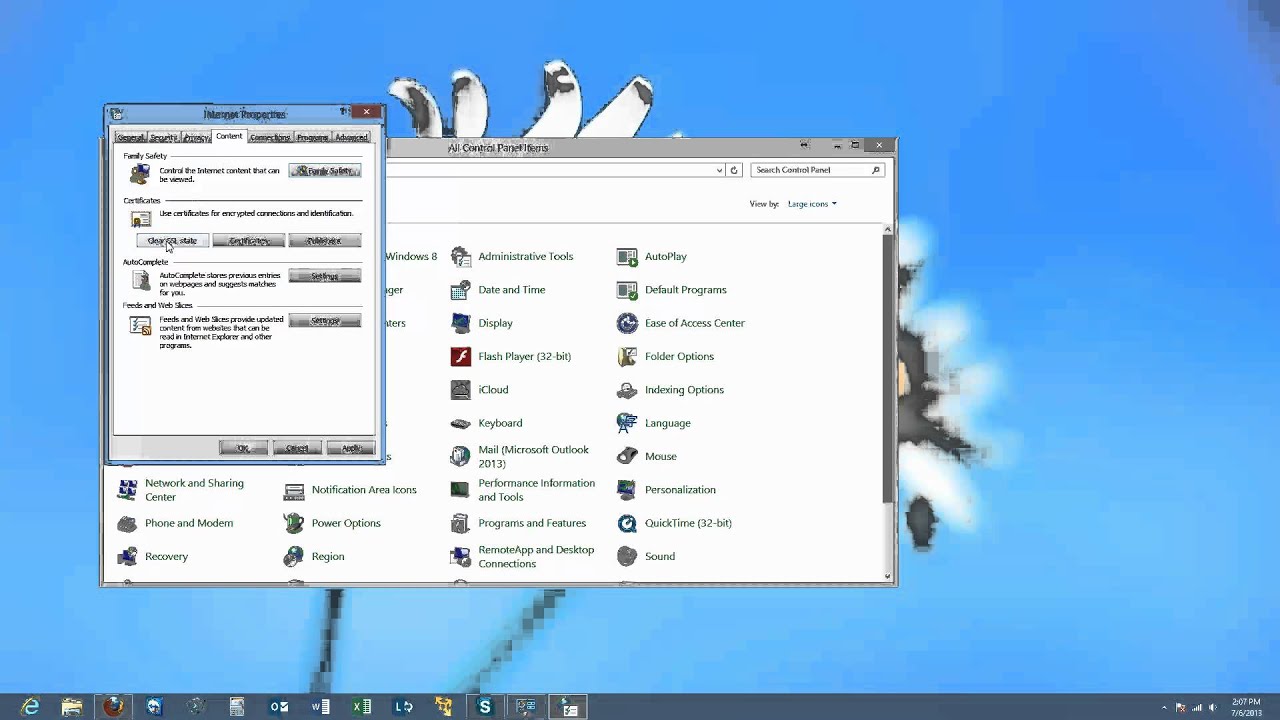The image size is (1280, 720).
Task: Open Outlook from the taskbar
Action: (x=279, y=706)
